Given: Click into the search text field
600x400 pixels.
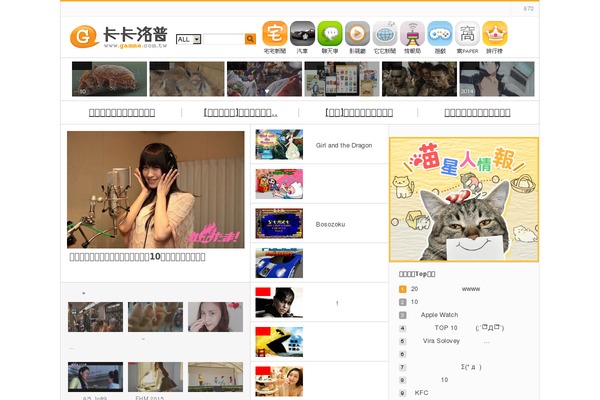Looking at the screenshot, I should click(223, 39).
